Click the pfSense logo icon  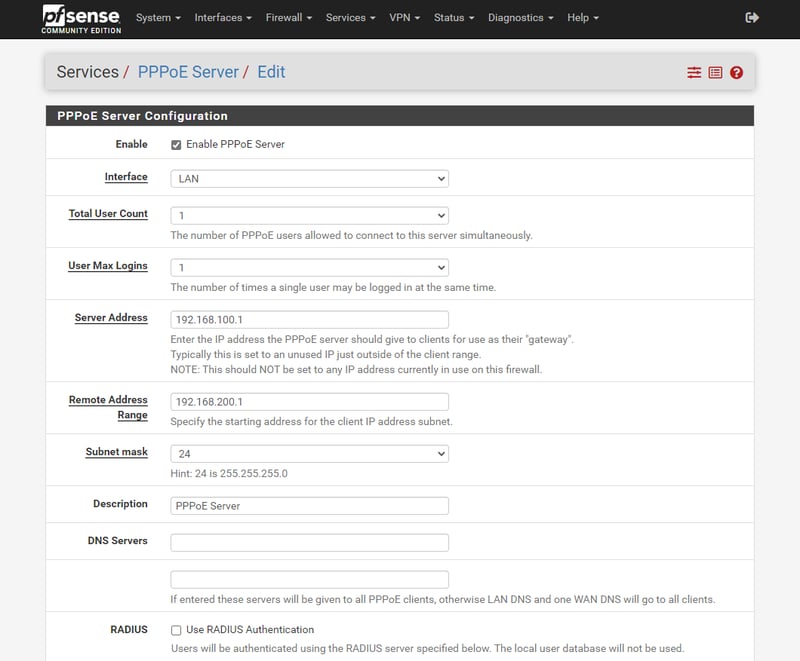click(80, 17)
